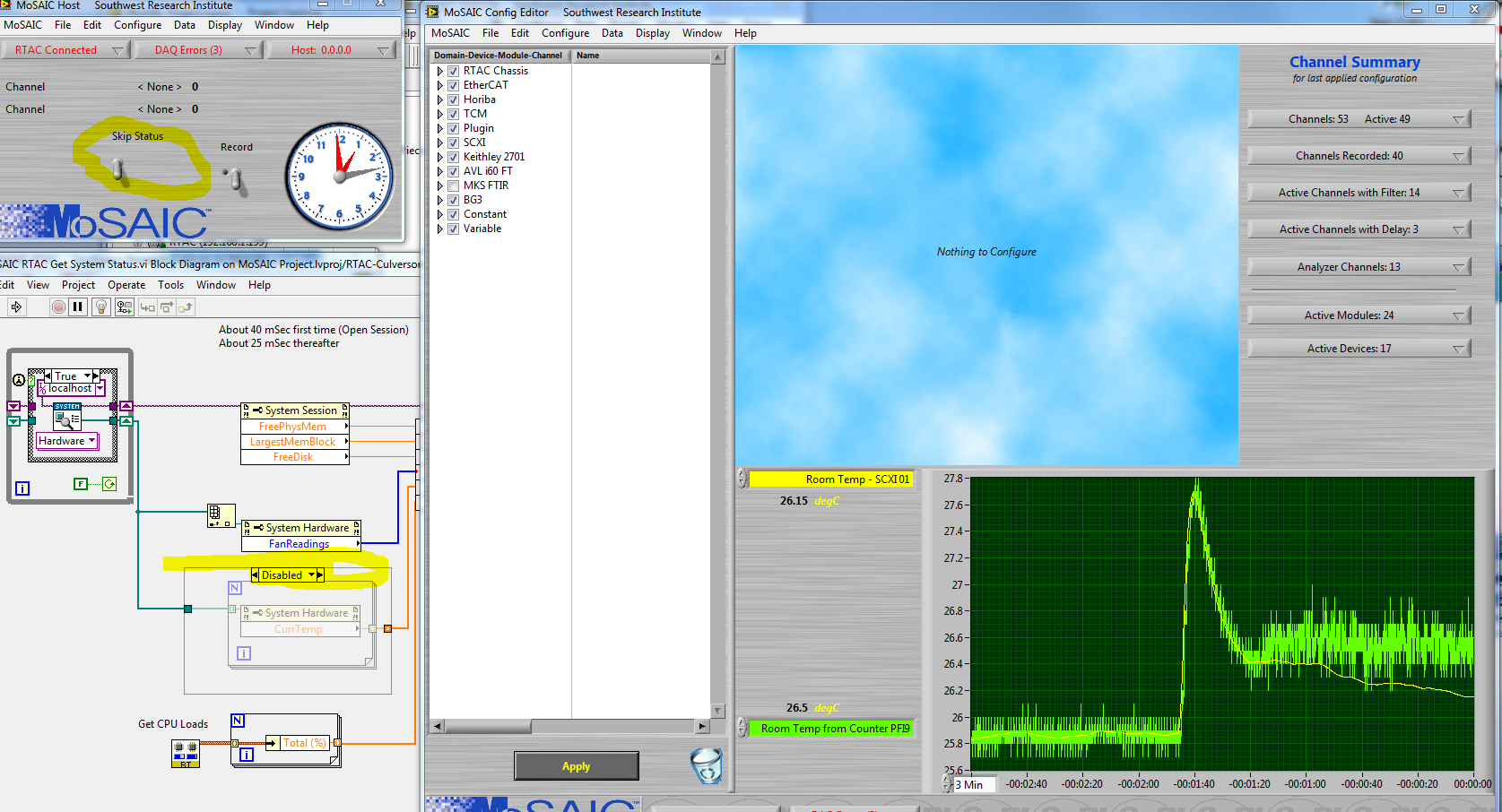Screen dimensions: 1502x812
Task: Click FreePhysMem property of System Session
Action: (x=293, y=427)
